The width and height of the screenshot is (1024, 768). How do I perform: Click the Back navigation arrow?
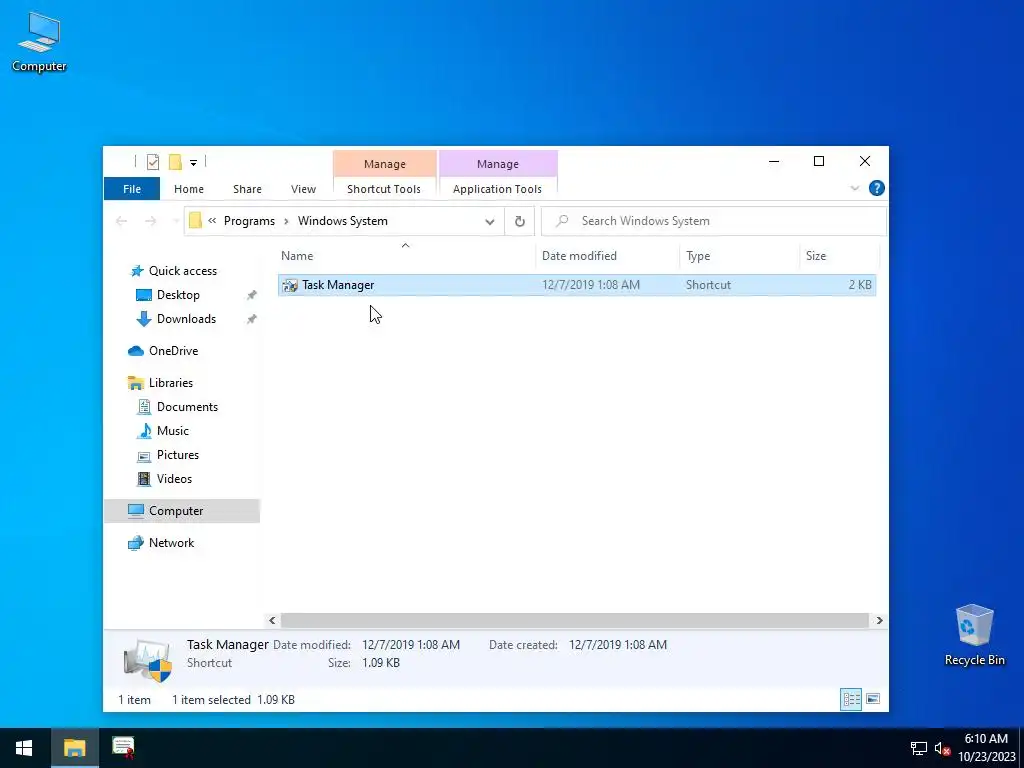tap(121, 221)
